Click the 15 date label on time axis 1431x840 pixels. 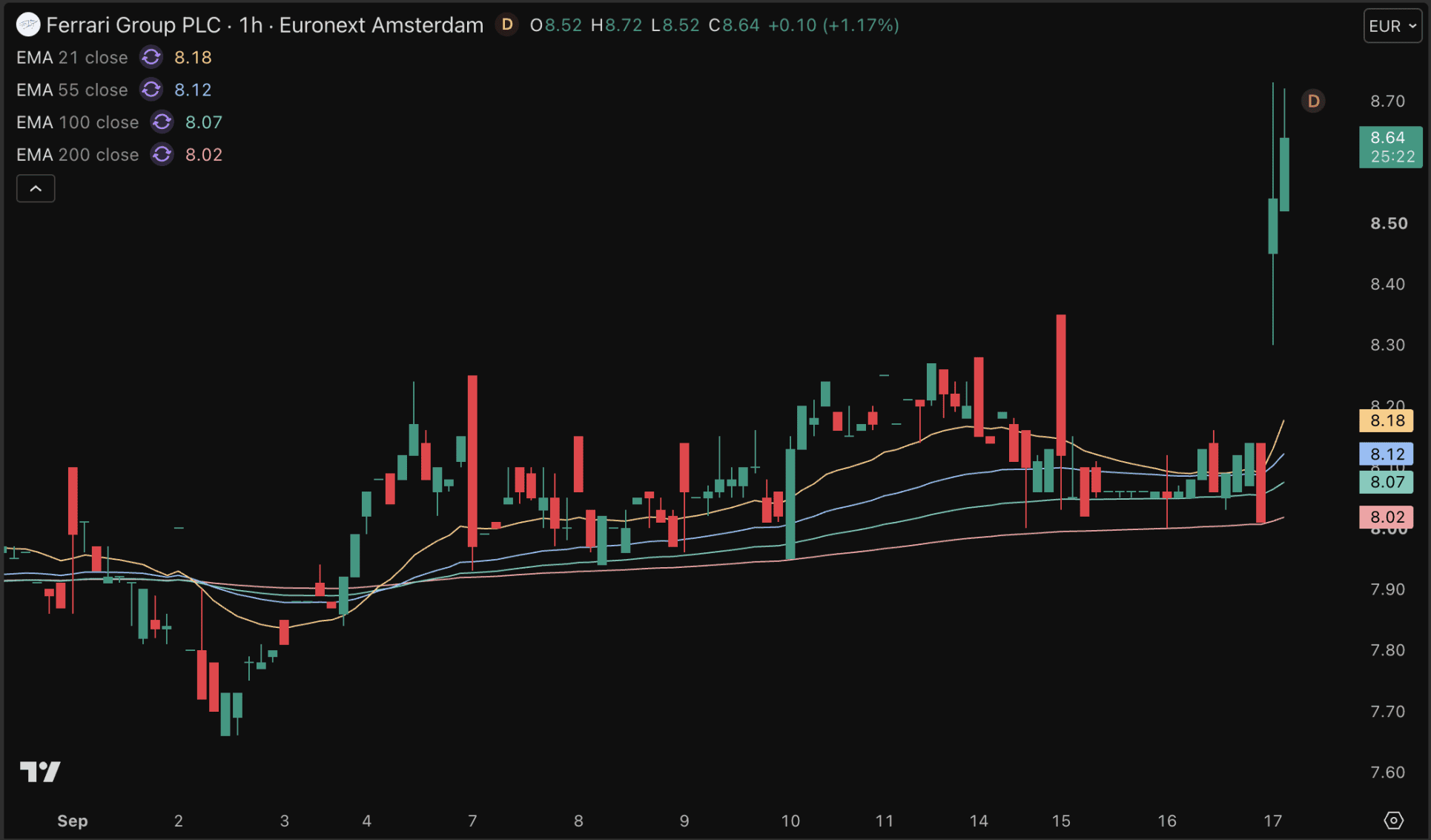tap(1061, 821)
